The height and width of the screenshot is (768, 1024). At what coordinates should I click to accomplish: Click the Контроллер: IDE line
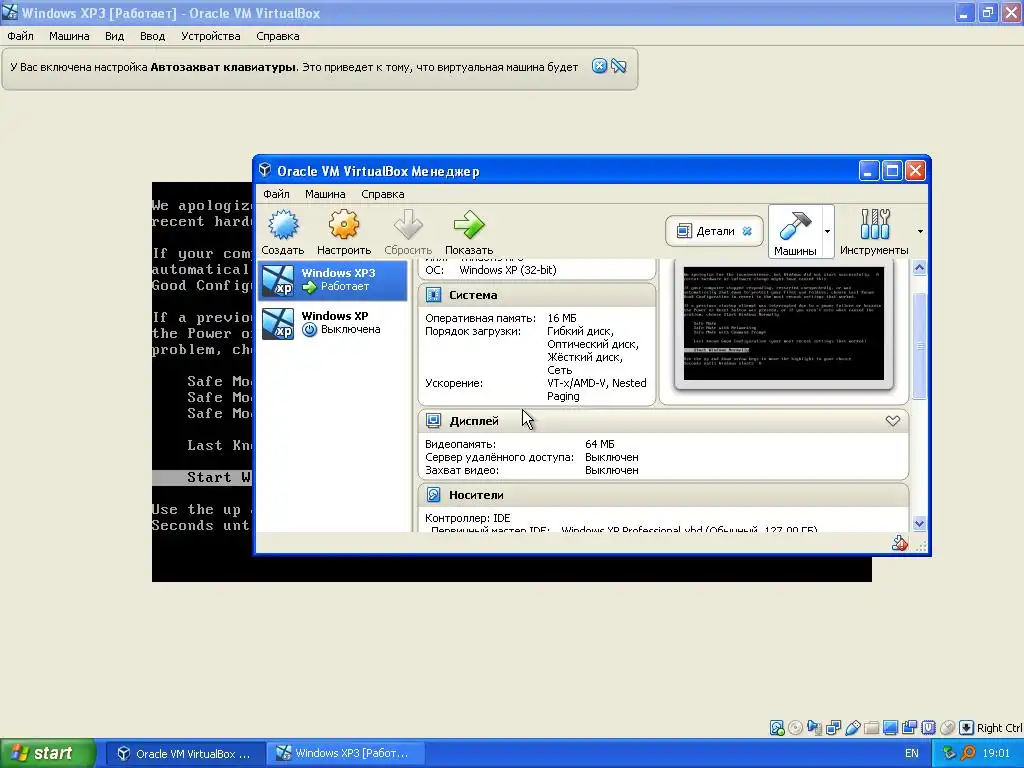click(468, 518)
